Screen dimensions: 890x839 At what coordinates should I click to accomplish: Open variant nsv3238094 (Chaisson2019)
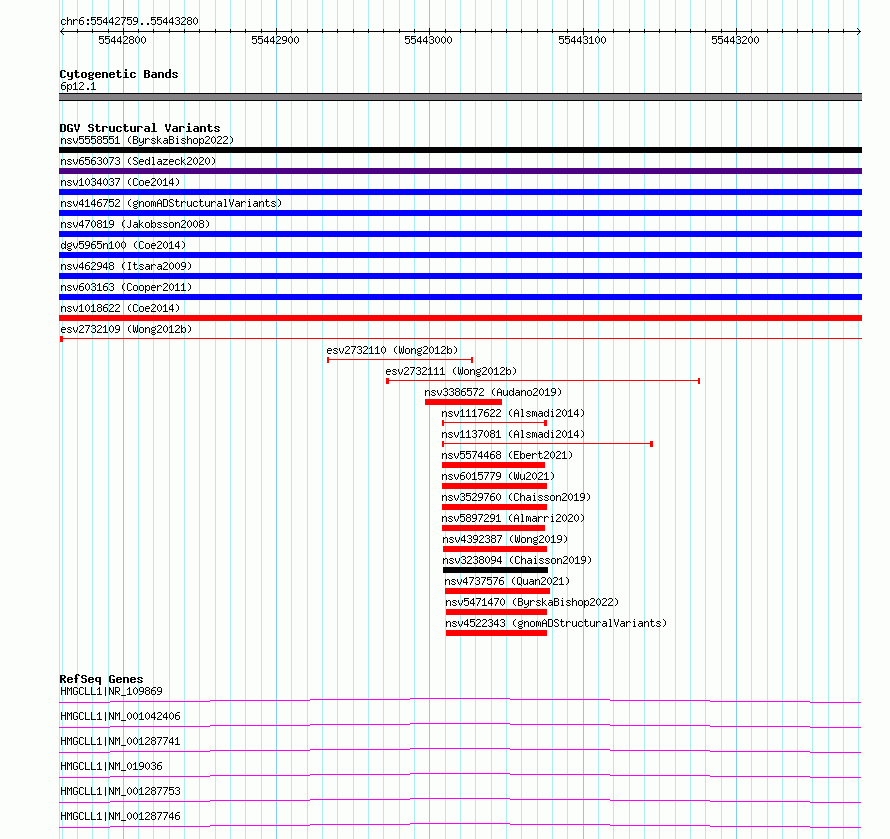(517, 560)
